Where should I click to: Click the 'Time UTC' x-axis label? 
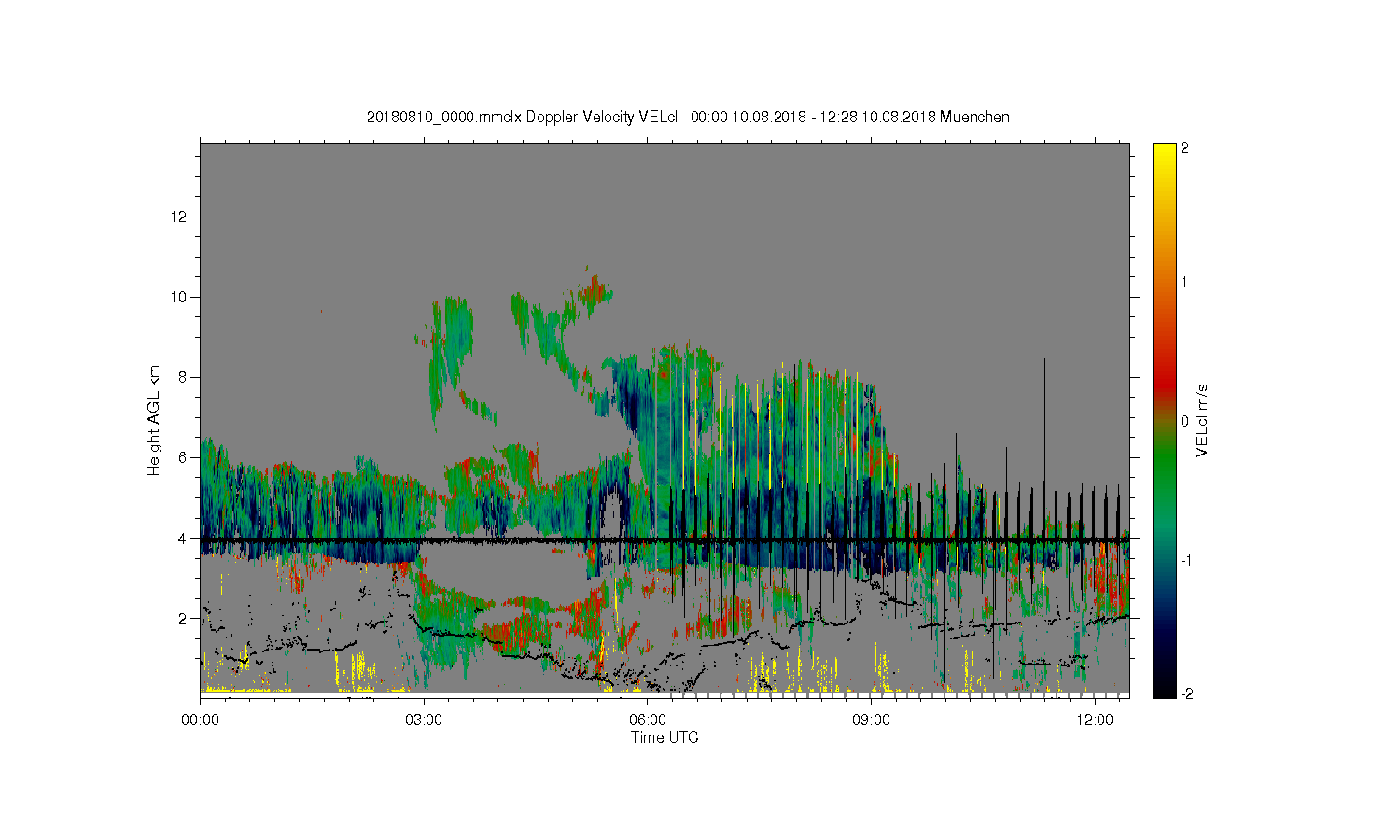coord(665,737)
